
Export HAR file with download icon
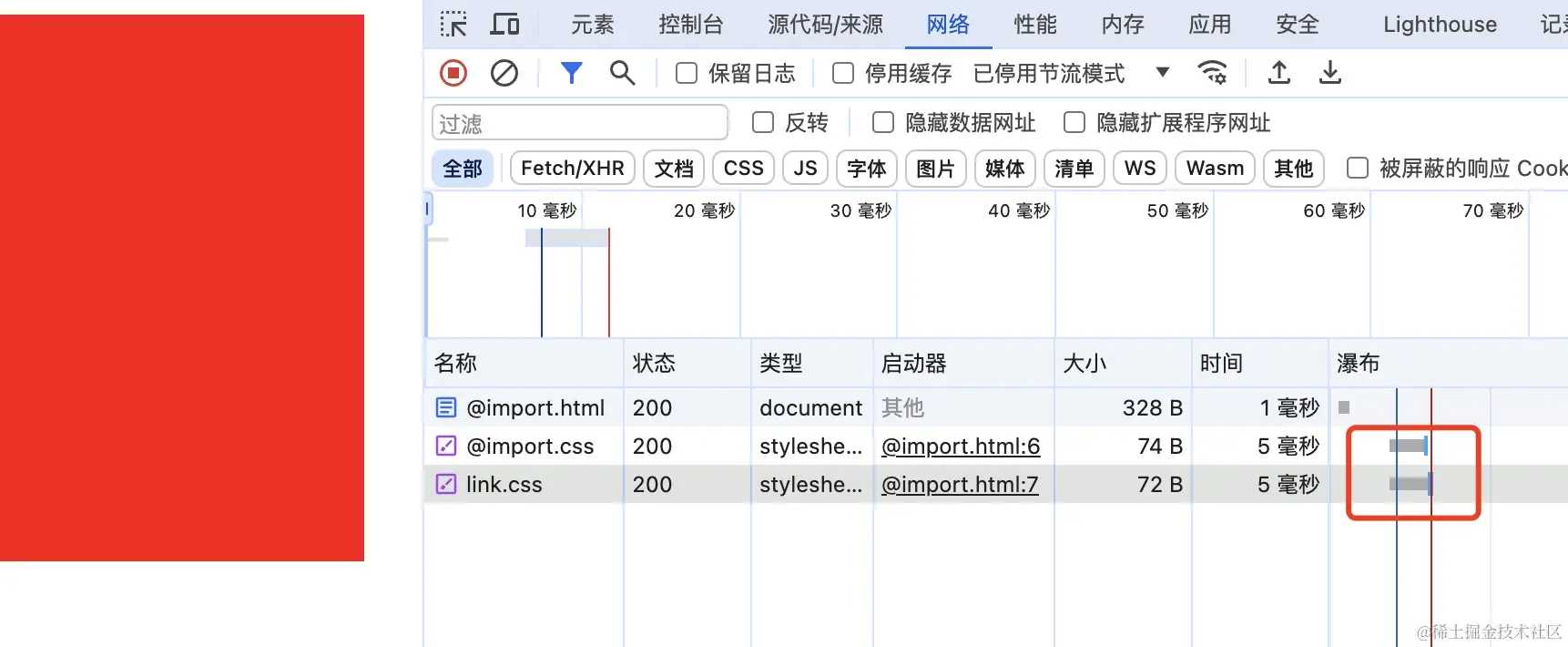point(1330,73)
